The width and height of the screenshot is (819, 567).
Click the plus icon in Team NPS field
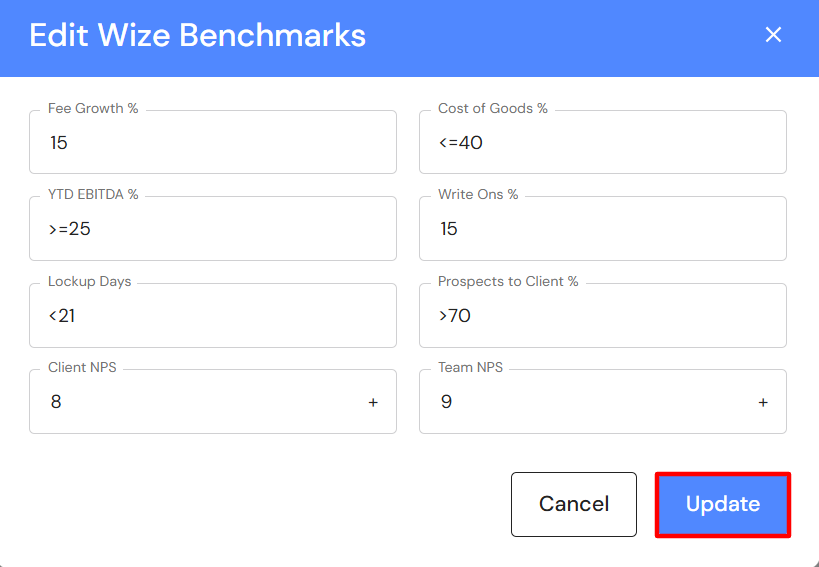coord(763,402)
